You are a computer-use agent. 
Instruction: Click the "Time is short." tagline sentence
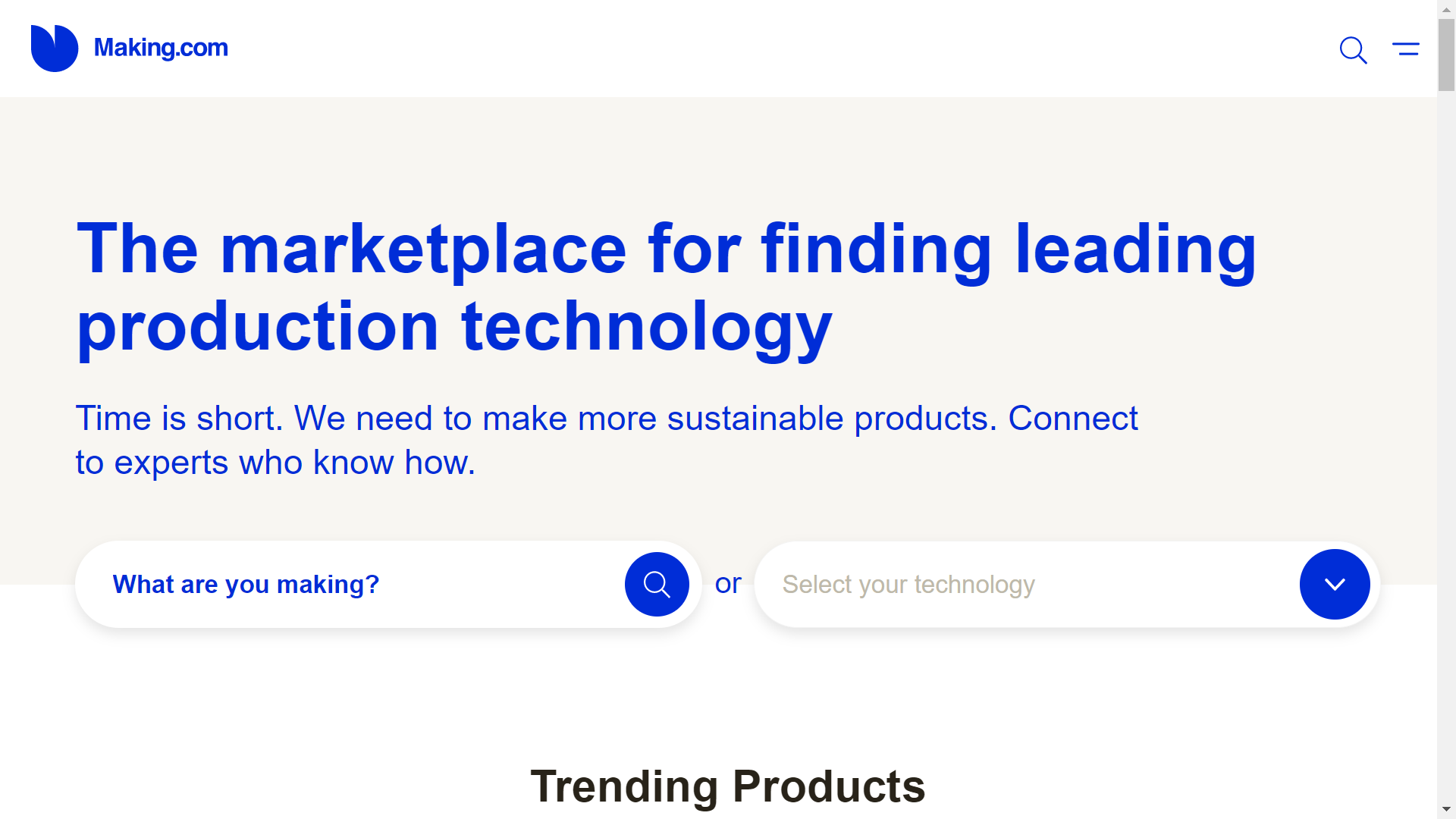[180, 419]
